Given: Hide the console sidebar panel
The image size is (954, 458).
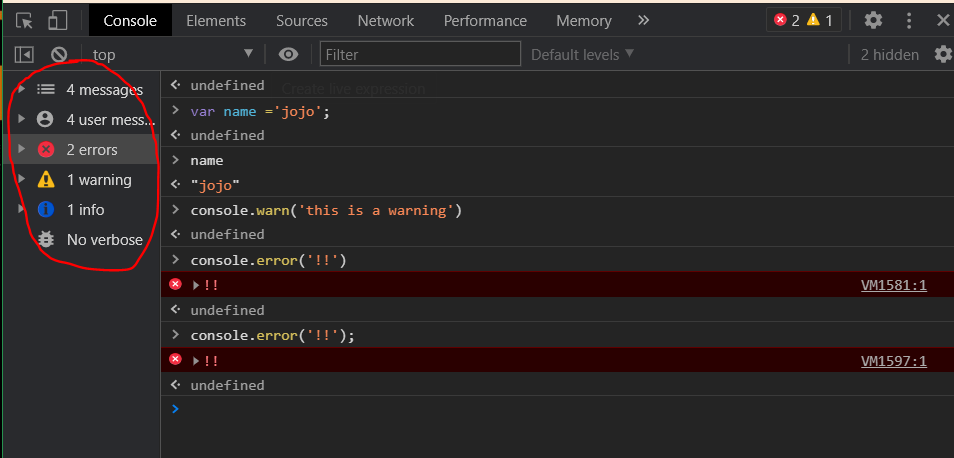Looking at the screenshot, I should (25, 54).
